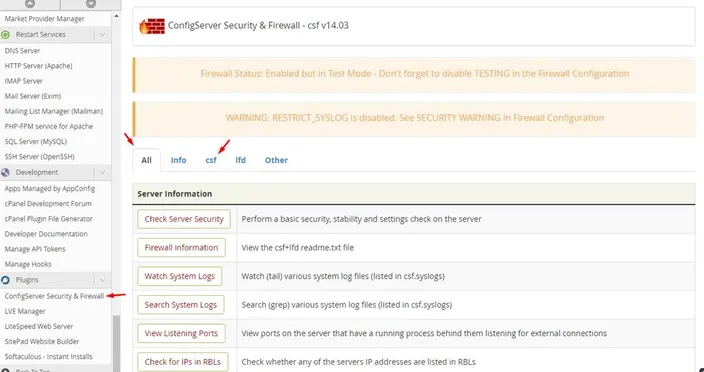Click the sidebar expand down-arrow button

[91, 4]
